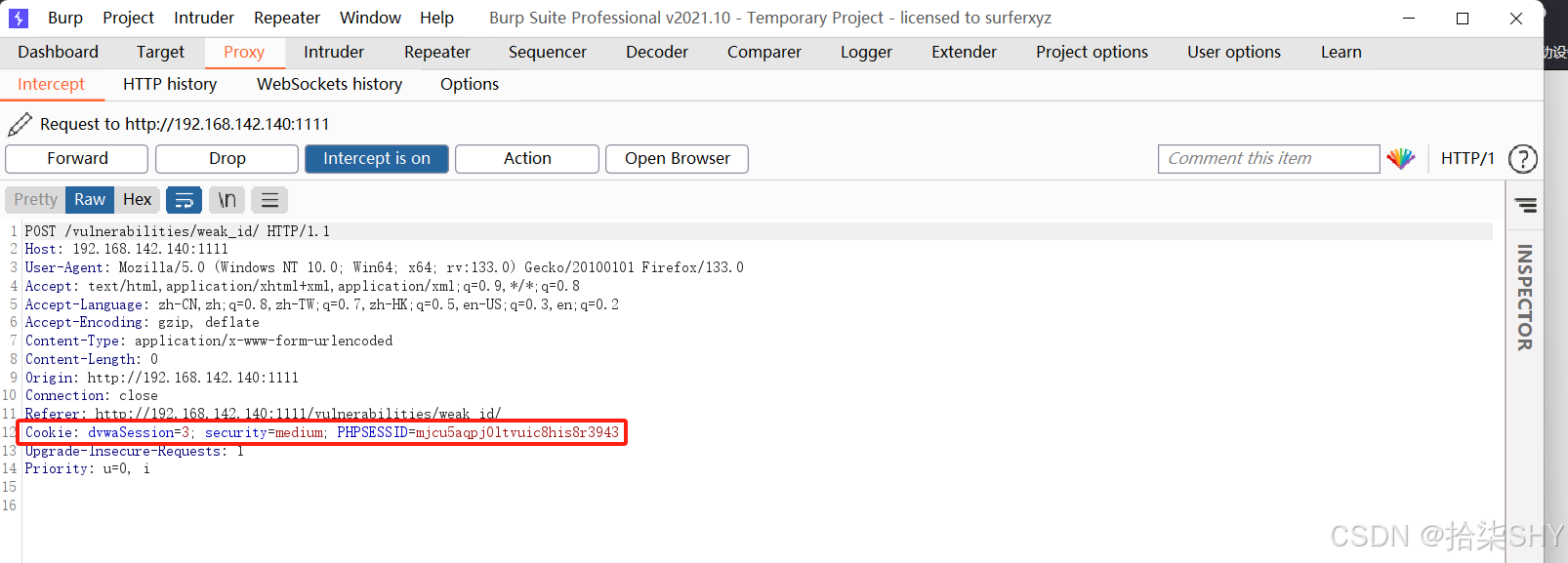Open the Burp menu

pos(65,18)
